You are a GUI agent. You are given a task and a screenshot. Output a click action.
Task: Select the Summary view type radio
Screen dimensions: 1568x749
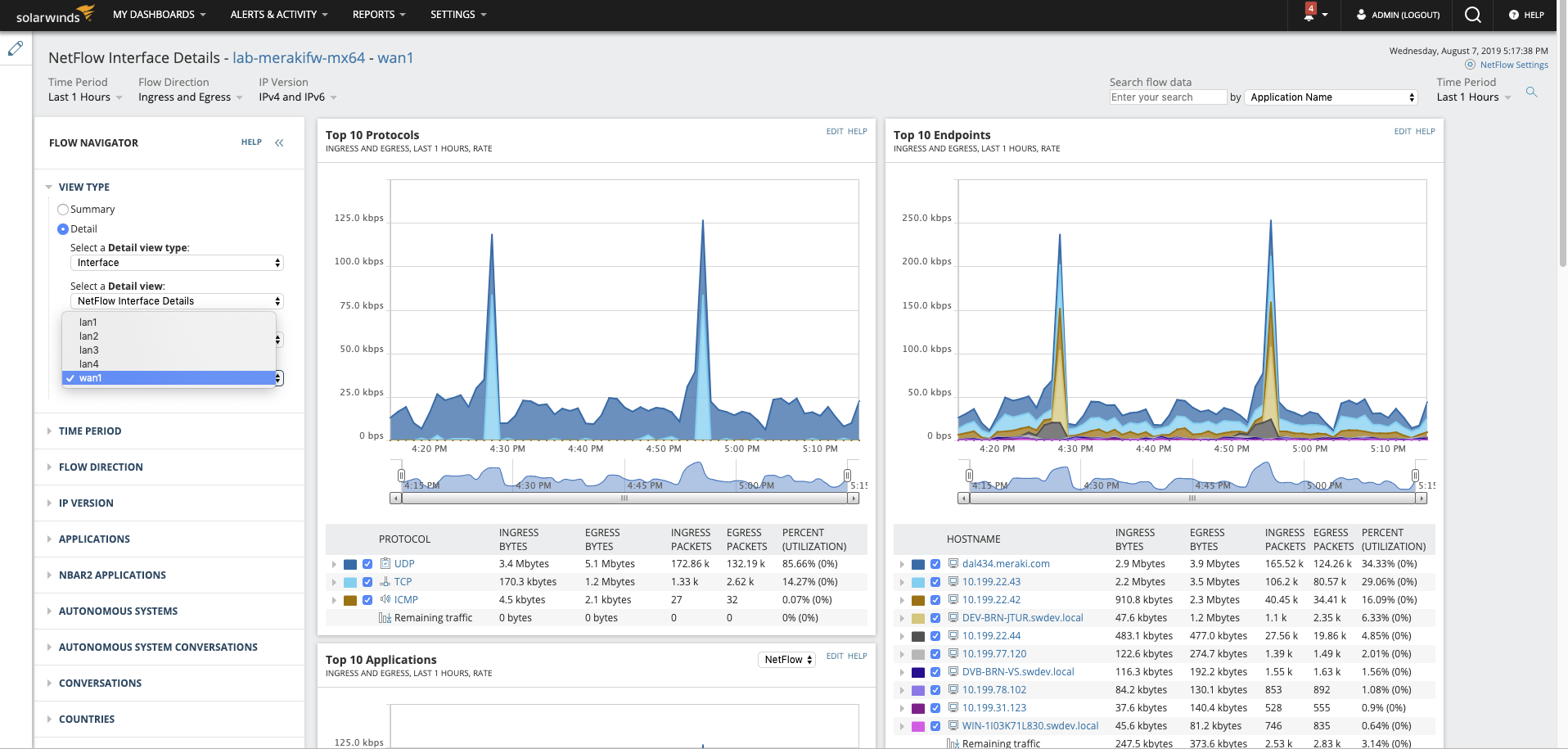point(63,210)
